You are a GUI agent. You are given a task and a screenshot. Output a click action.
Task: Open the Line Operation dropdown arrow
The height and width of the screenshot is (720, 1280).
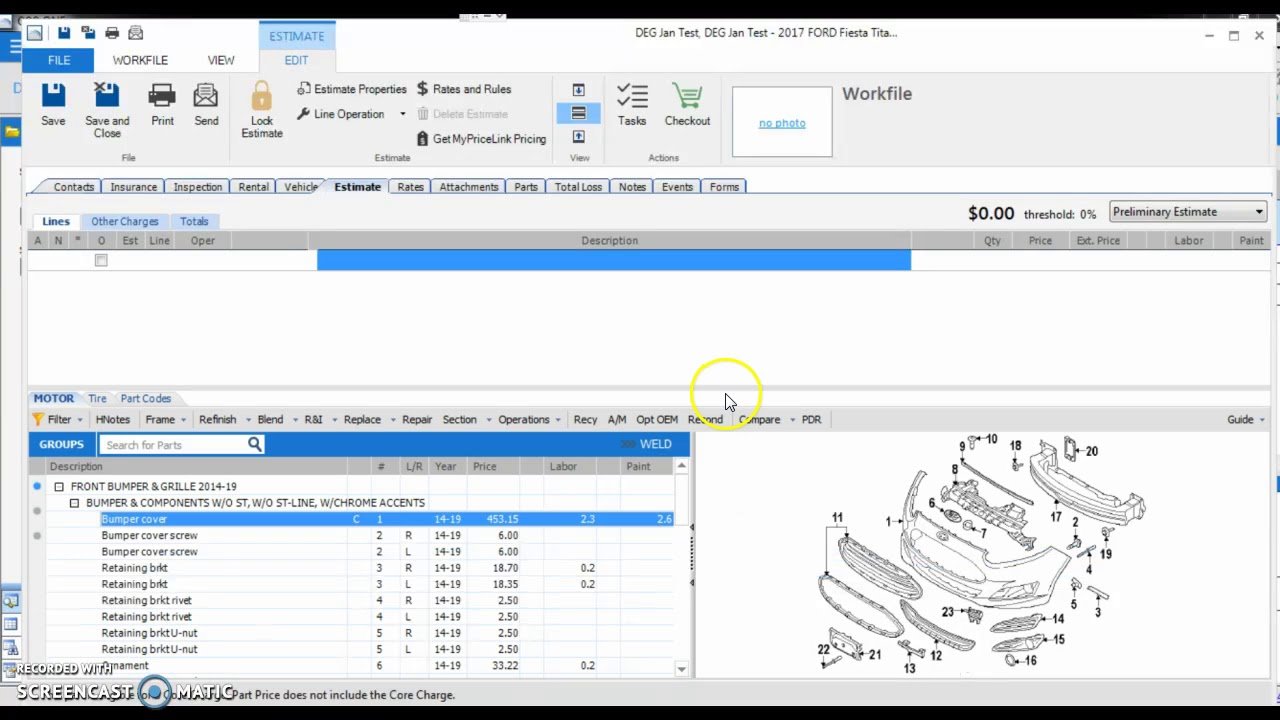click(403, 114)
